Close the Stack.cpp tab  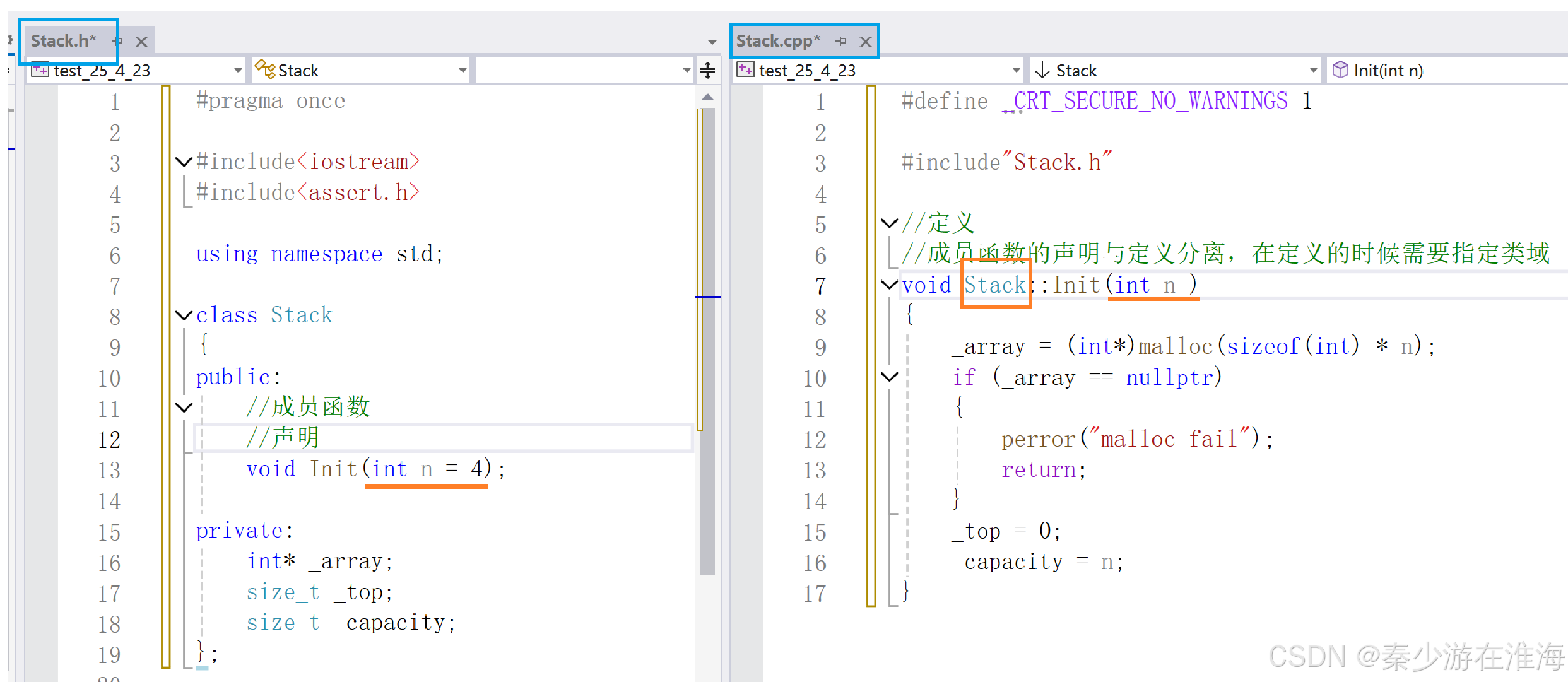866,42
